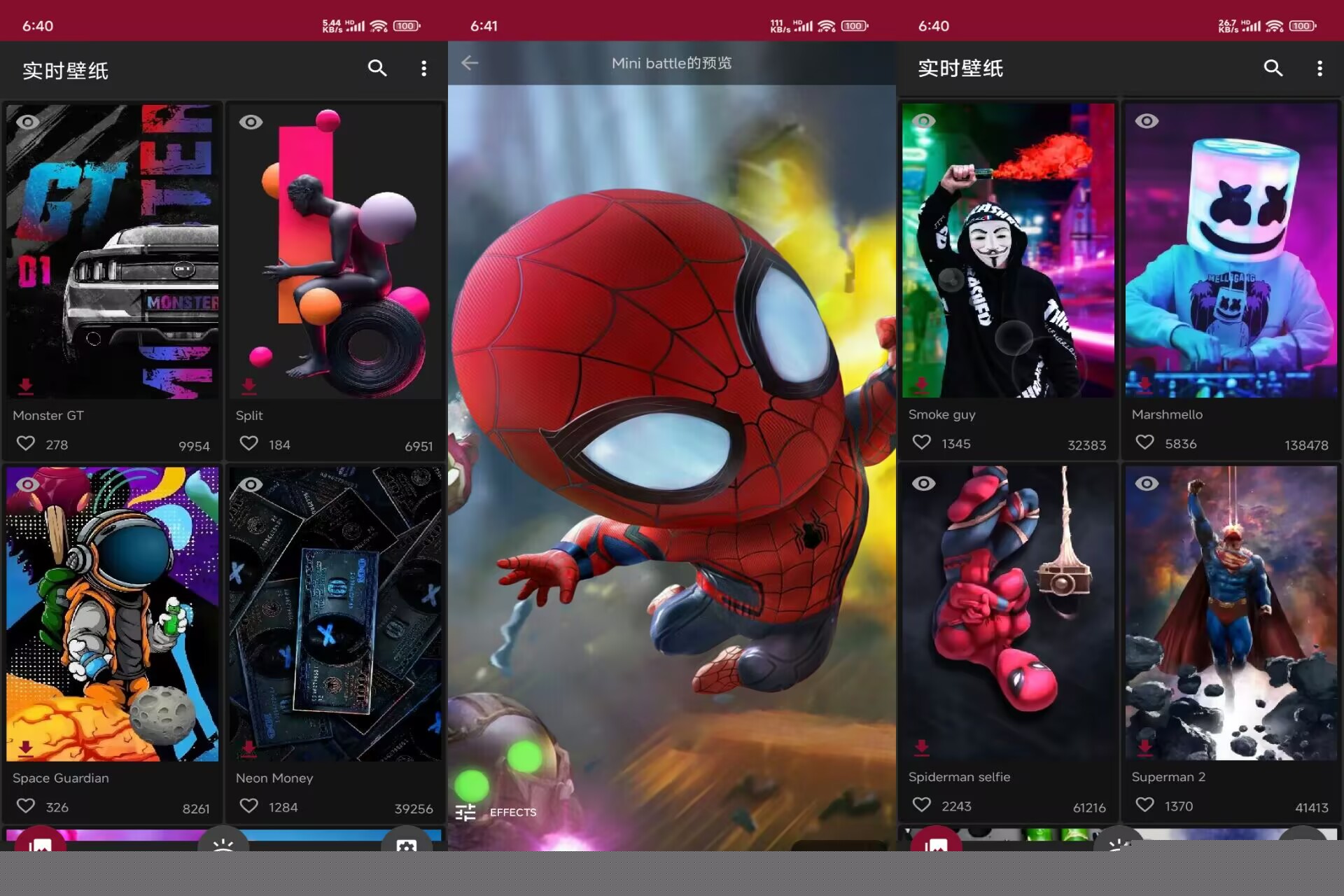Viewport: 1344px width, 896px height.
Task: Open search in right screen's app bar
Action: [x=1273, y=68]
